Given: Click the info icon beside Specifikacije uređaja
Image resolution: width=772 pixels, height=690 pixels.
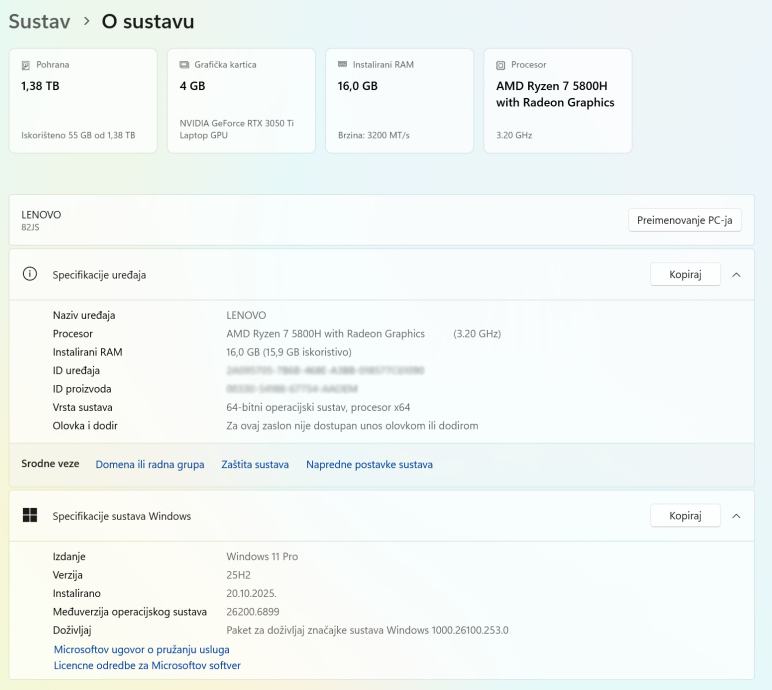Looking at the screenshot, I should click(x=30, y=274).
